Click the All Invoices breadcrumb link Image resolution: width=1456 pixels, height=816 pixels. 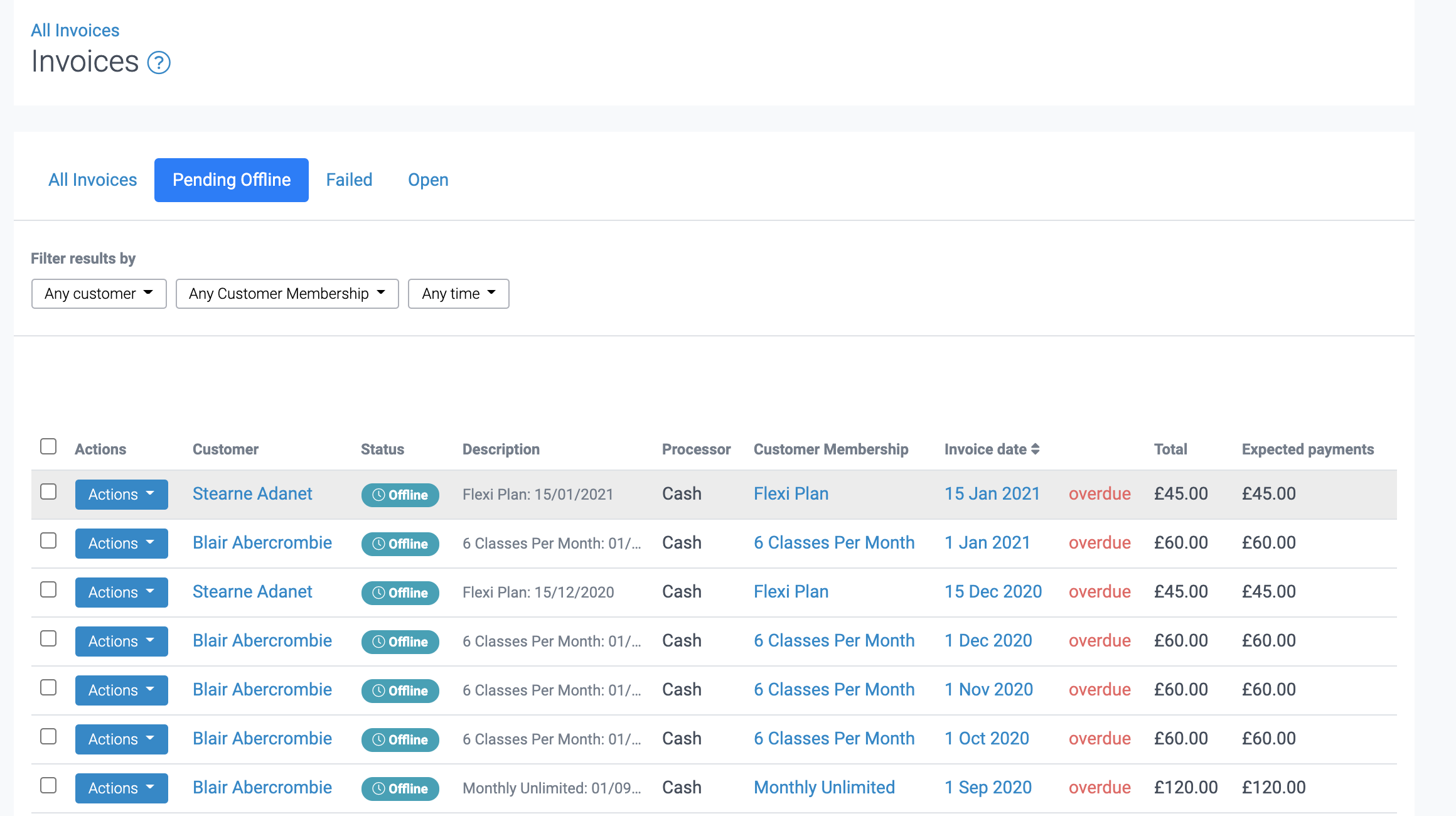tap(75, 30)
